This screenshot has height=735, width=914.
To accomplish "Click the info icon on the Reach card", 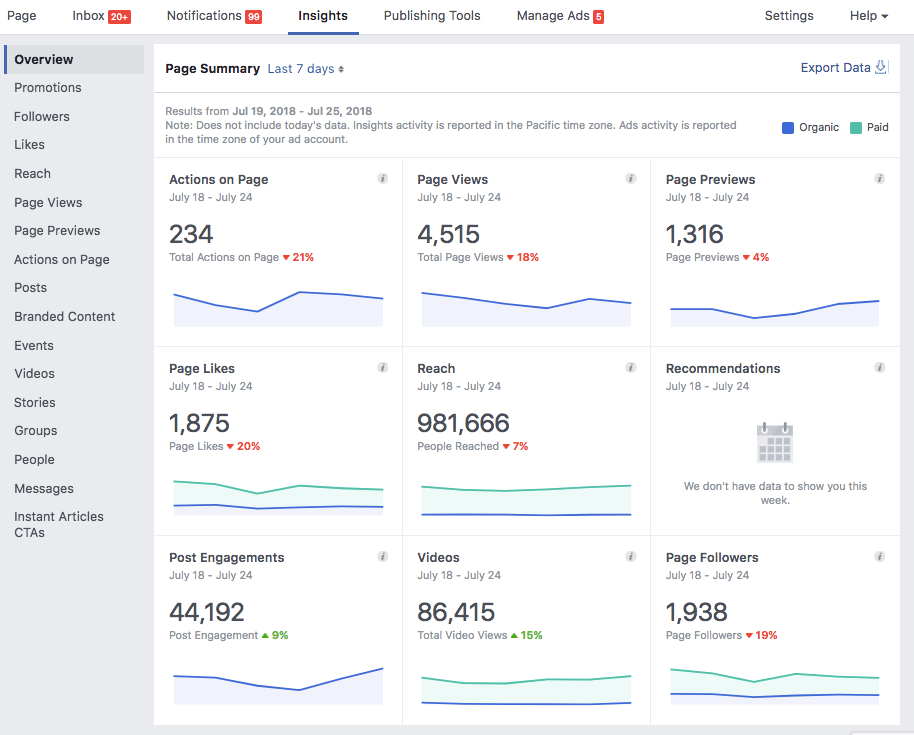I will (x=631, y=367).
